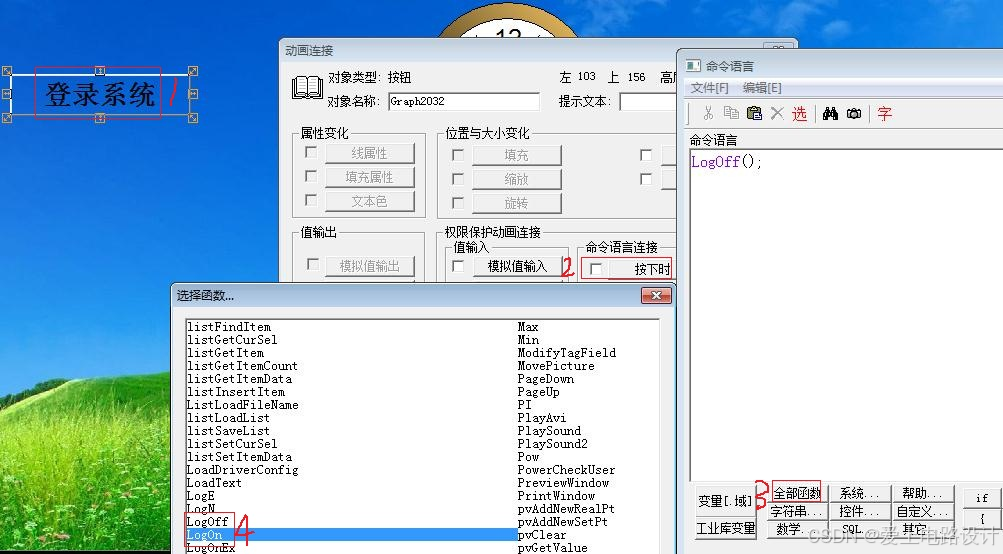Select PlaySound2 in function list
The height and width of the screenshot is (554, 1003).
coord(553,444)
